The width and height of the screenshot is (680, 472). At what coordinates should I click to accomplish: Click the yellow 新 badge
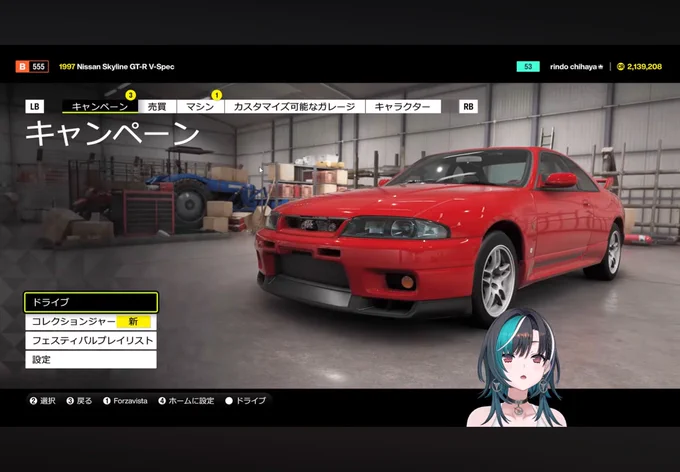(x=134, y=322)
